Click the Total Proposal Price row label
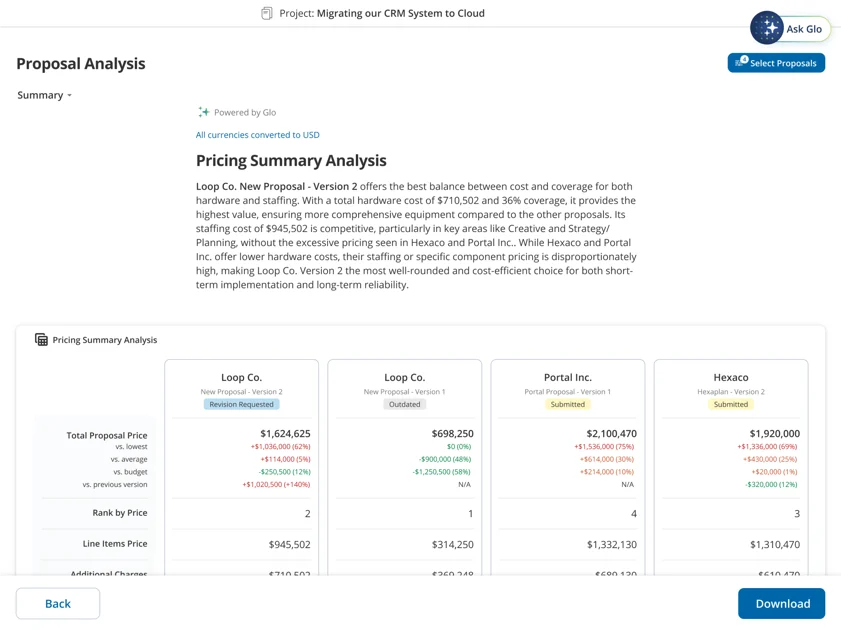This screenshot has width=841, height=630. tap(106, 435)
